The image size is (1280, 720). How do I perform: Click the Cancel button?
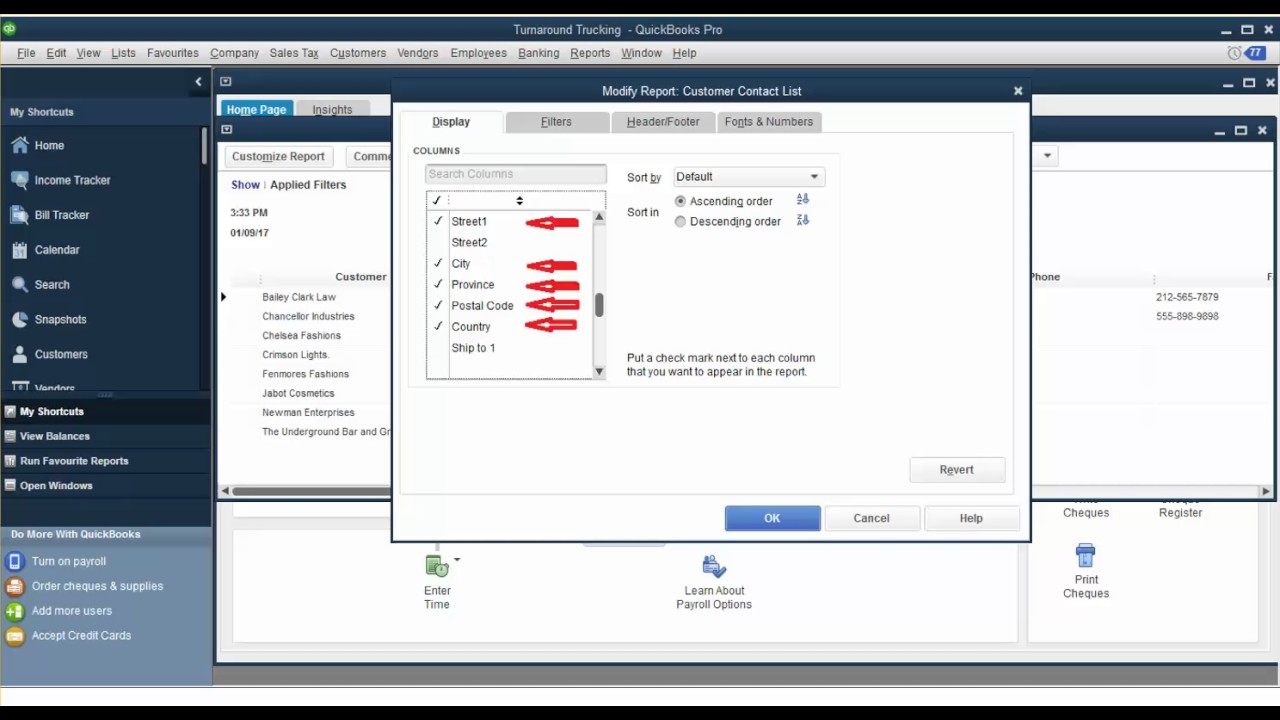click(871, 518)
